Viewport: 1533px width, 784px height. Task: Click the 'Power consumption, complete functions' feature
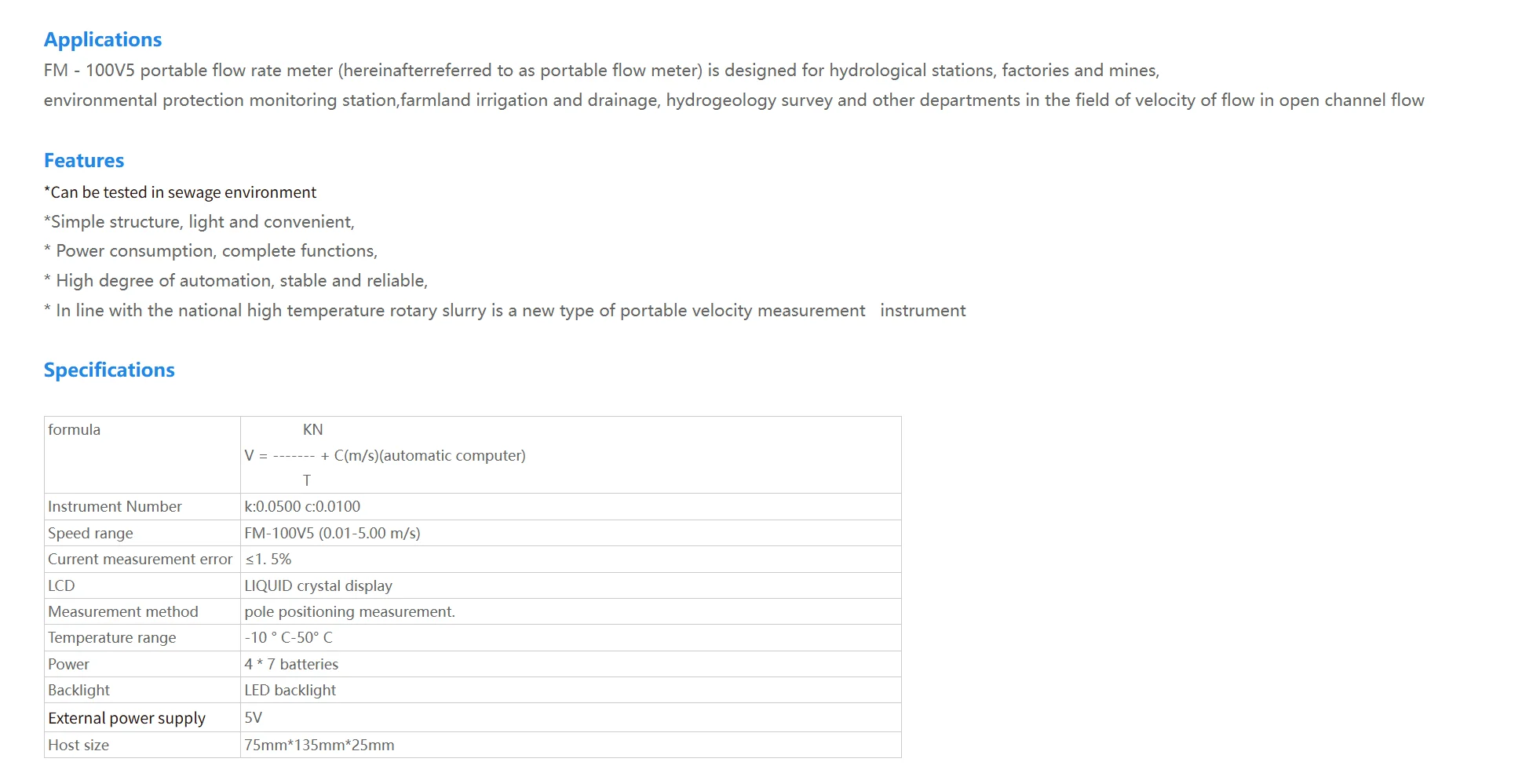pos(210,251)
